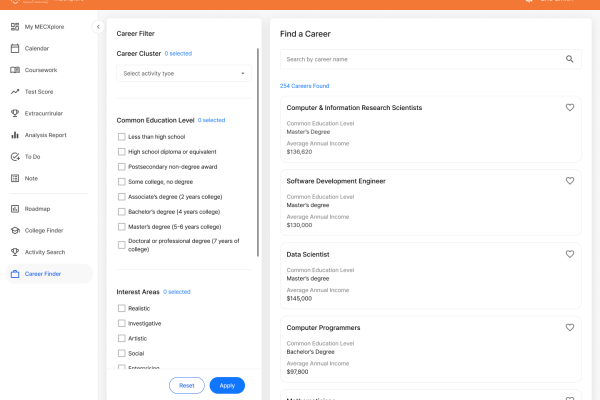Click the search magnifier icon in Find a Career

[x=569, y=59]
